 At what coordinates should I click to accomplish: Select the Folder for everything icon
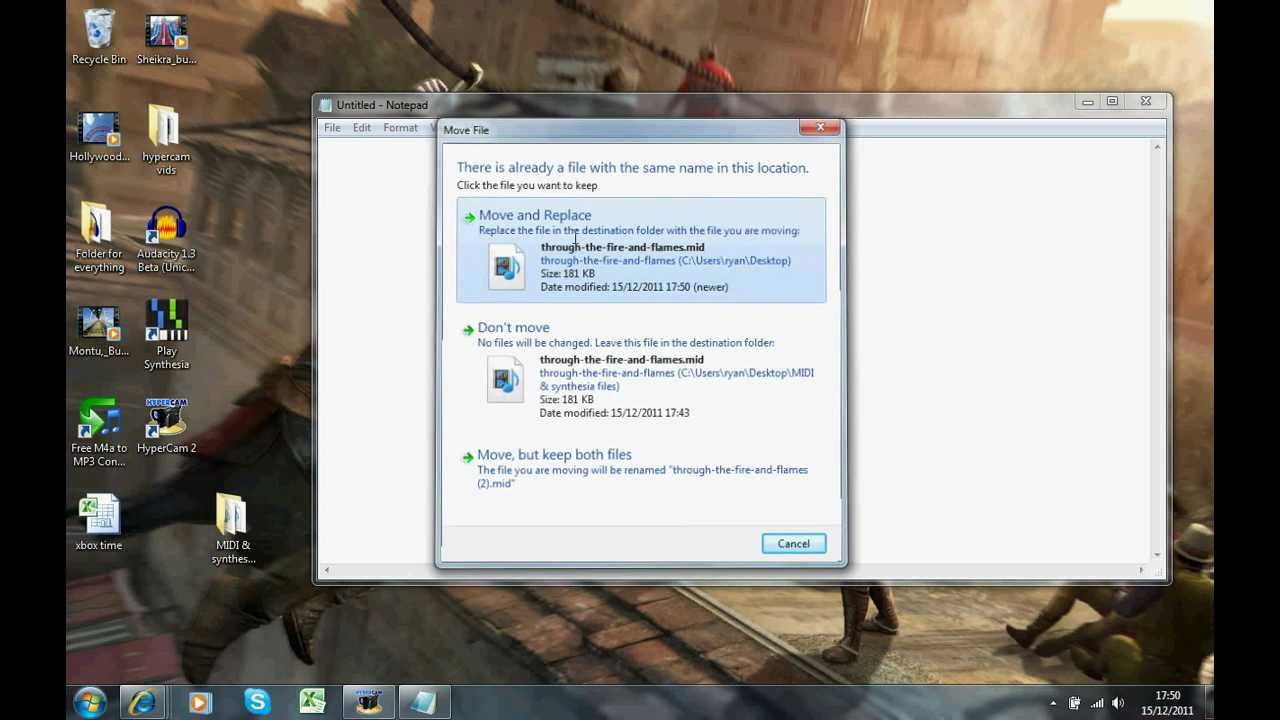click(x=99, y=238)
